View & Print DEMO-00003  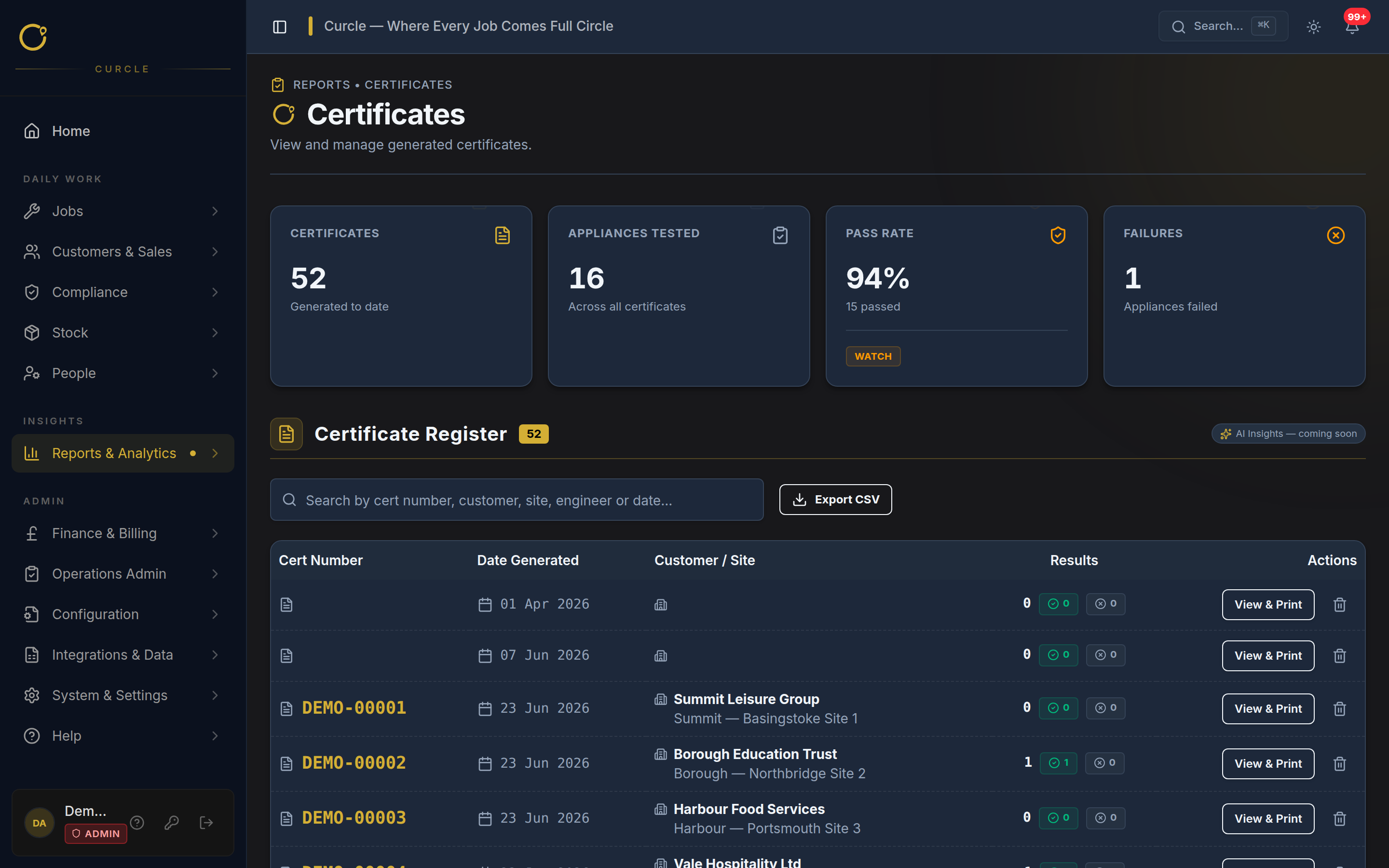(x=1268, y=819)
